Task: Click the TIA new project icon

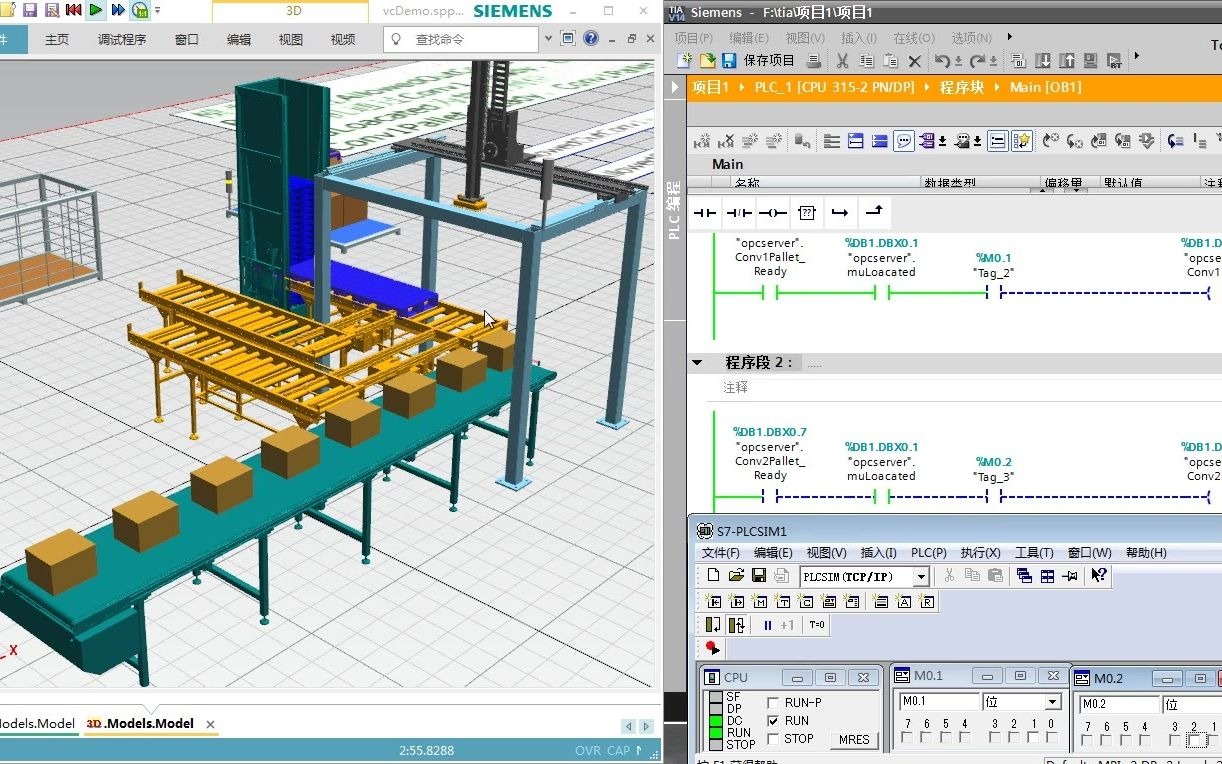Action: coord(685,61)
